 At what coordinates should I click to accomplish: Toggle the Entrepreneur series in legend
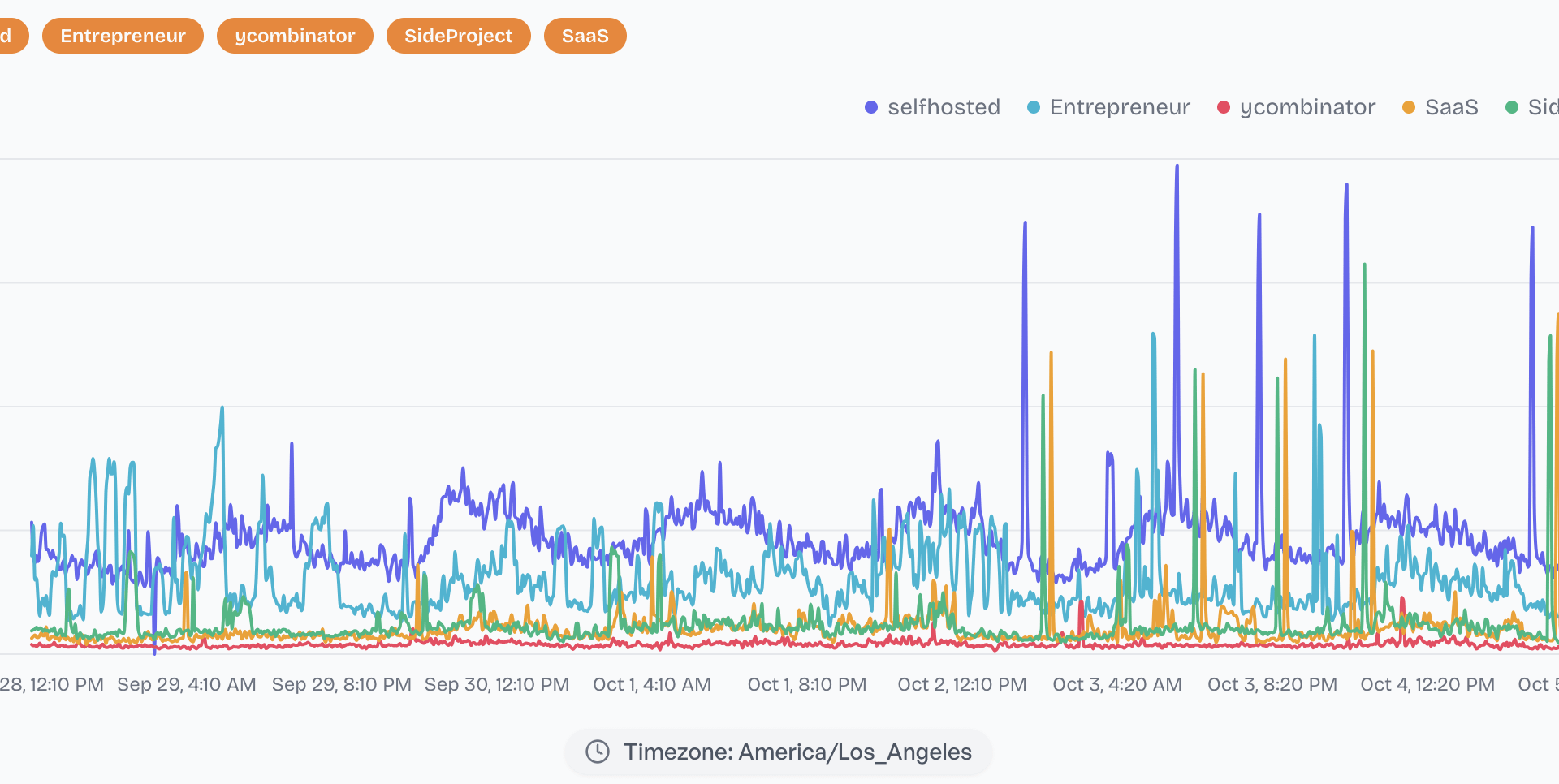point(1108,107)
